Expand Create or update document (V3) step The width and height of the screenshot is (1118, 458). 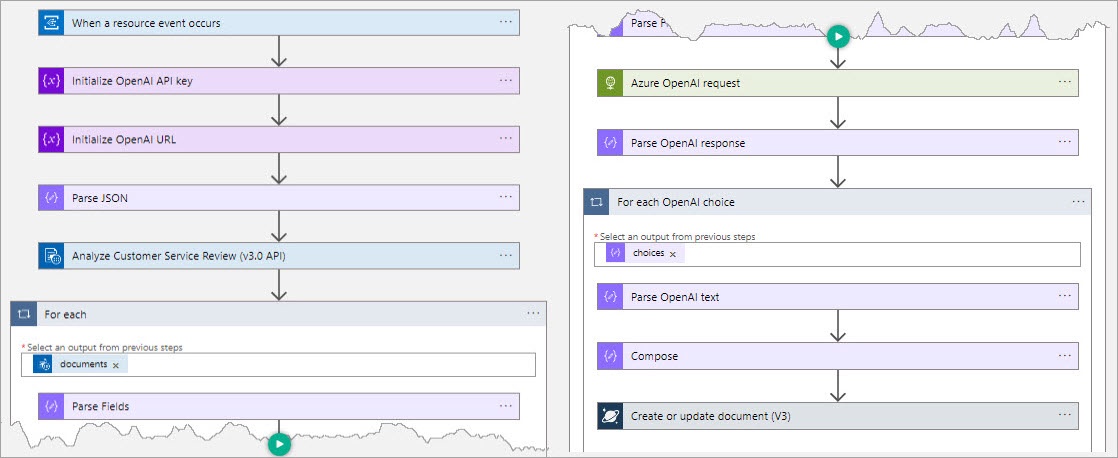pos(838,416)
